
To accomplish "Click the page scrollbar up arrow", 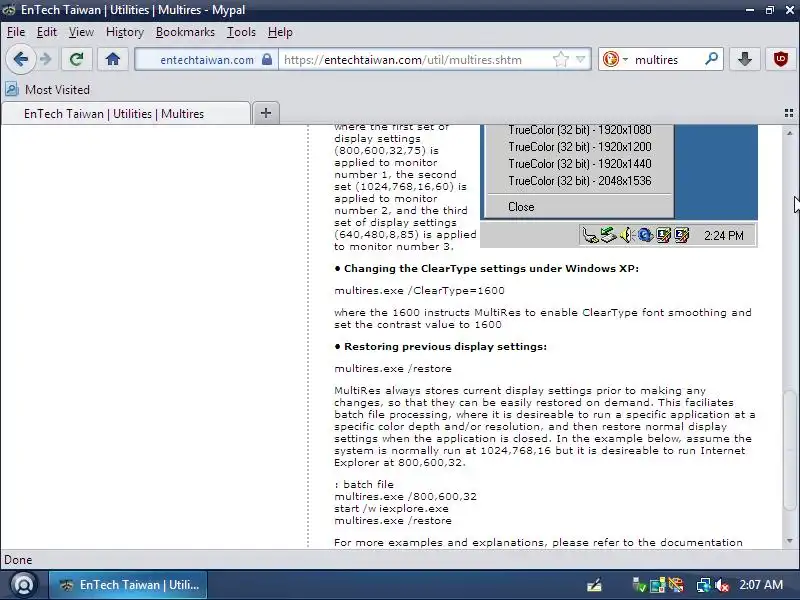I will (790, 133).
